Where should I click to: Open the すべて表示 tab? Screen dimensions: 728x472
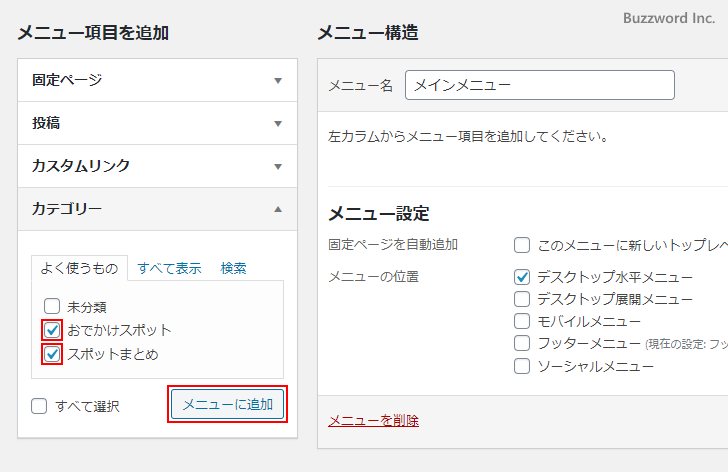click(x=169, y=267)
